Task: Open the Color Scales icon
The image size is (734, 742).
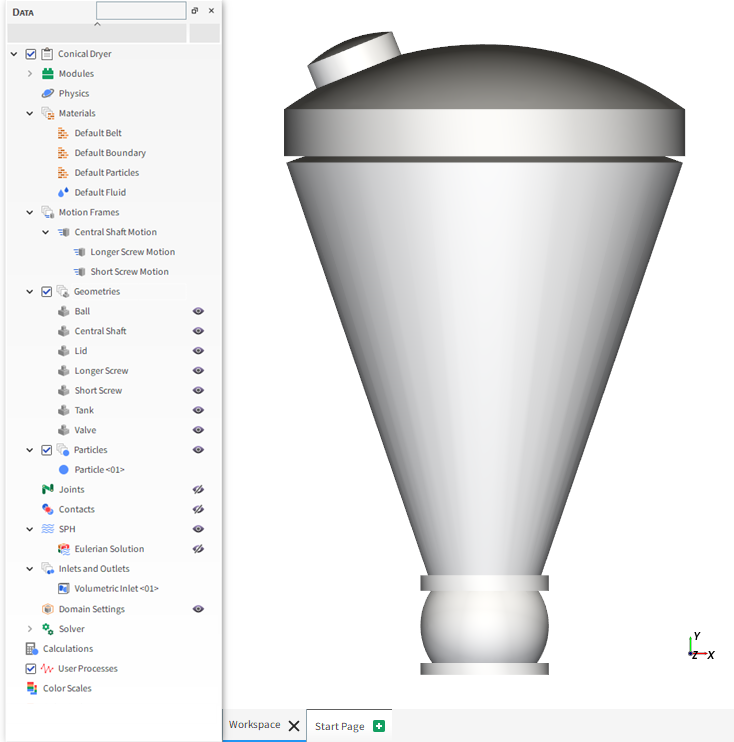Action: 32,688
